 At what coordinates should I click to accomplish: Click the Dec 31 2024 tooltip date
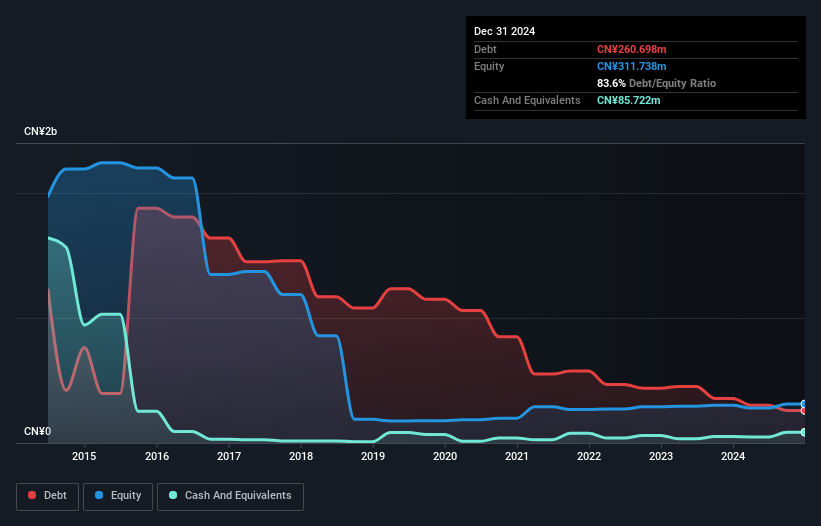tap(504, 31)
